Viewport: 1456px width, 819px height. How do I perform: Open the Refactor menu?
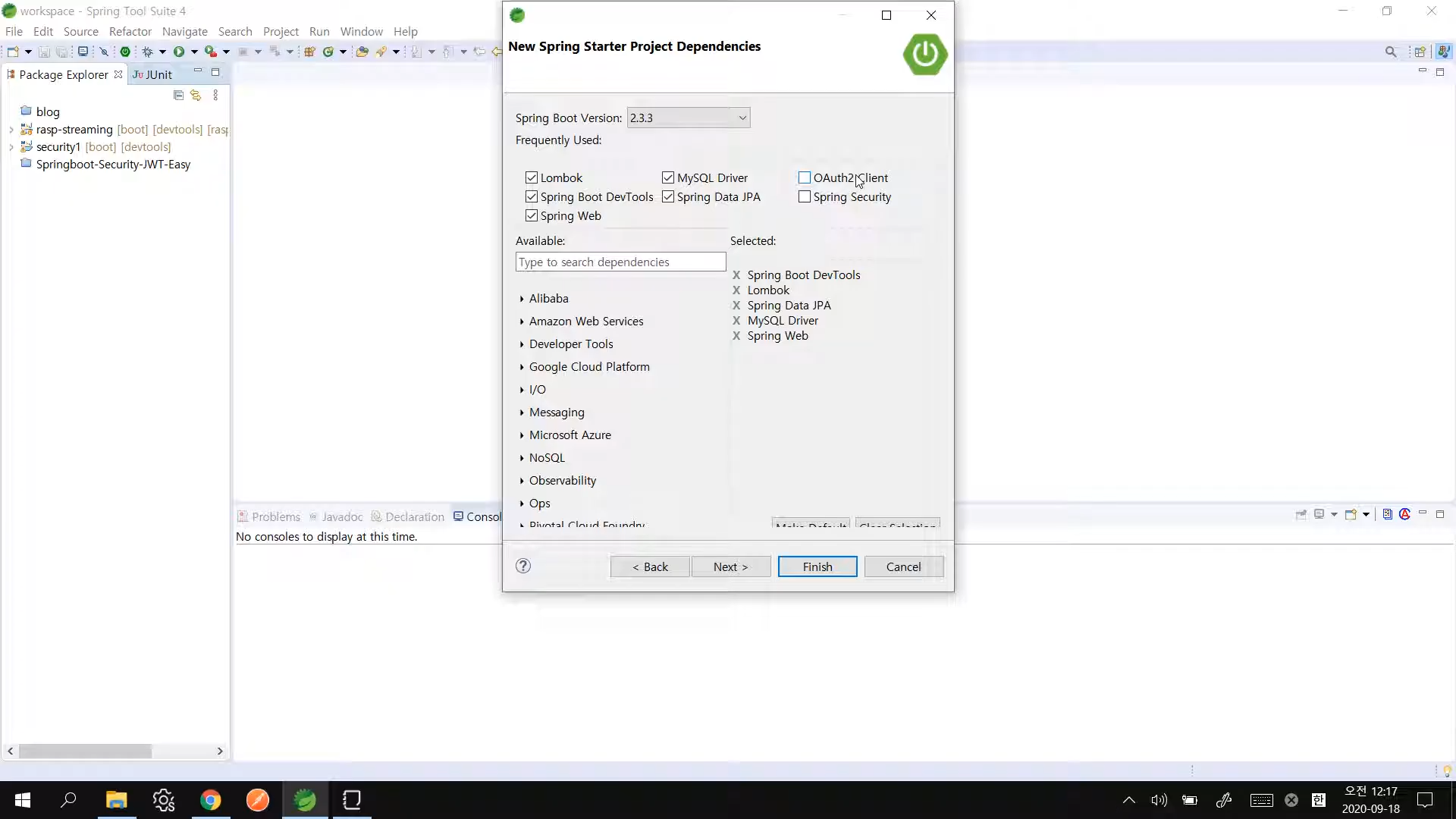pos(130,31)
